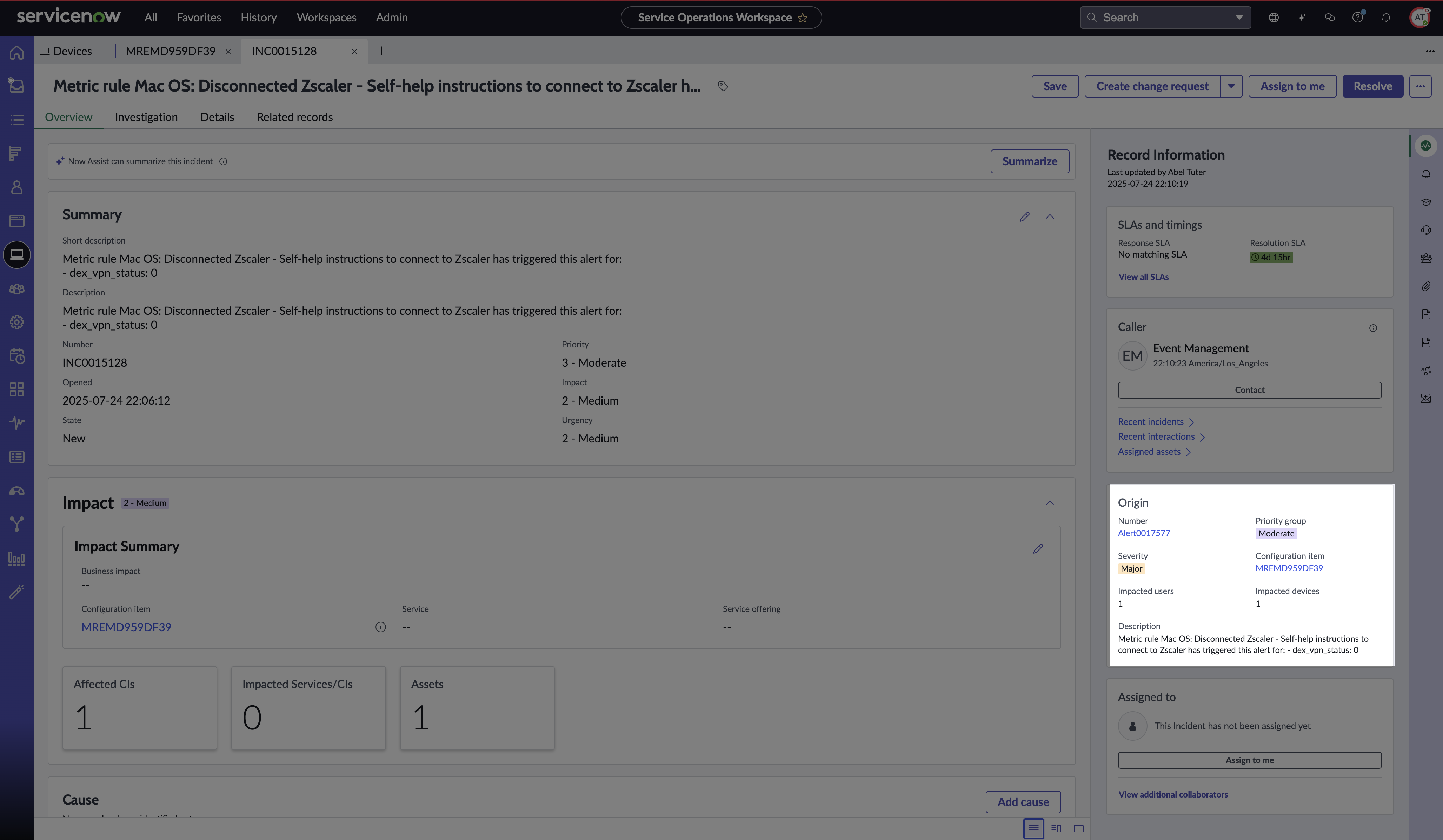The height and width of the screenshot is (840, 1443).
Task: Open the Inbox icon in left sidebar
Action: pos(16,86)
